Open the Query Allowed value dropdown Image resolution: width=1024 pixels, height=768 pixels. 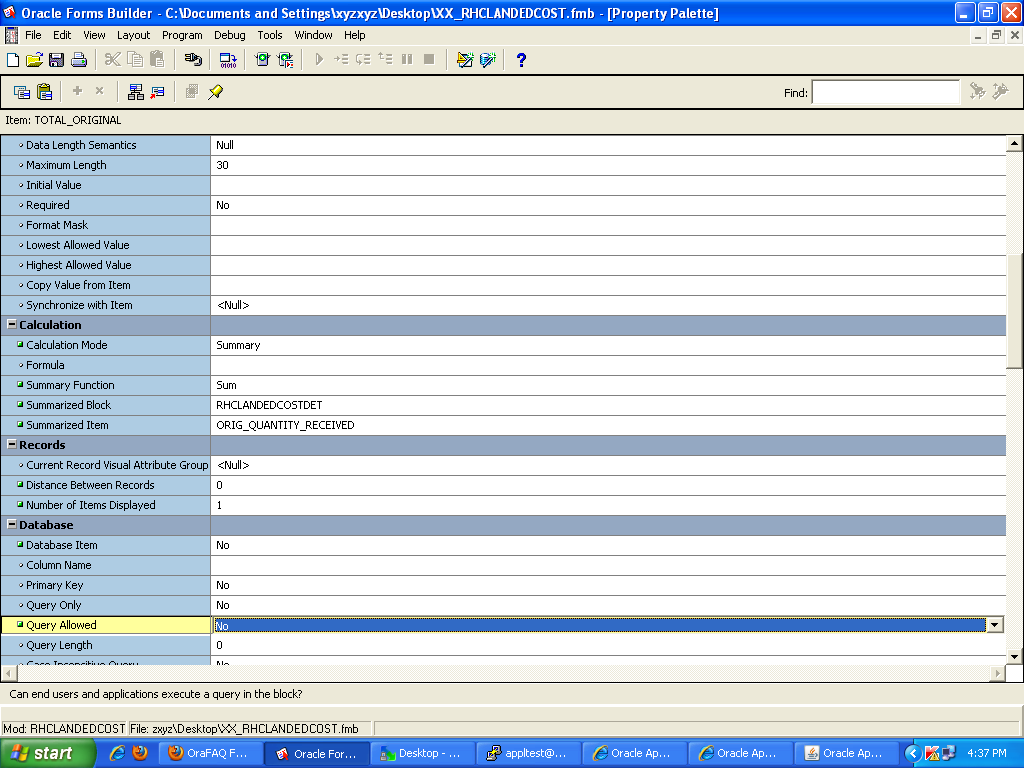(x=994, y=625)
